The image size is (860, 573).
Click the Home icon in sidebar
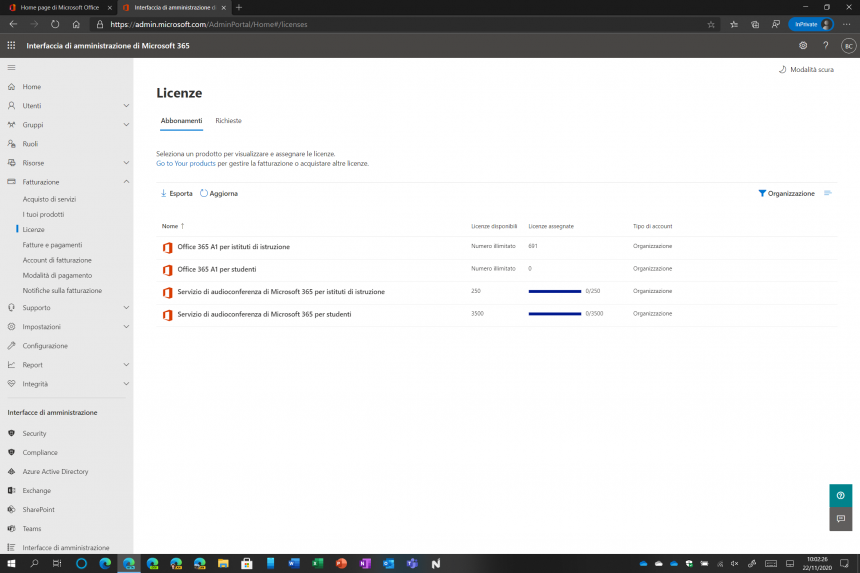click(12, 87)
